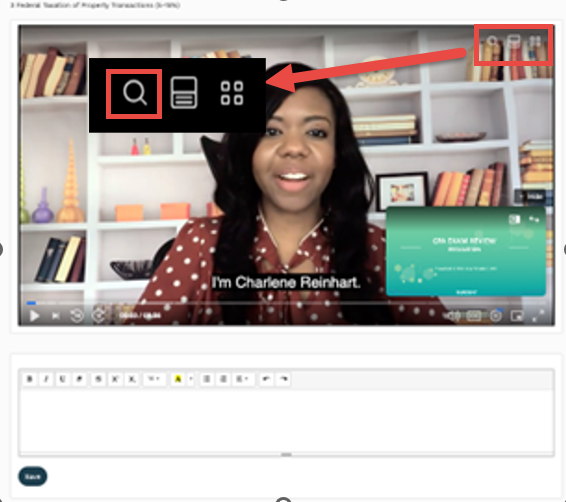
Task: Insert a numbered list
Action: coord(223,379)
